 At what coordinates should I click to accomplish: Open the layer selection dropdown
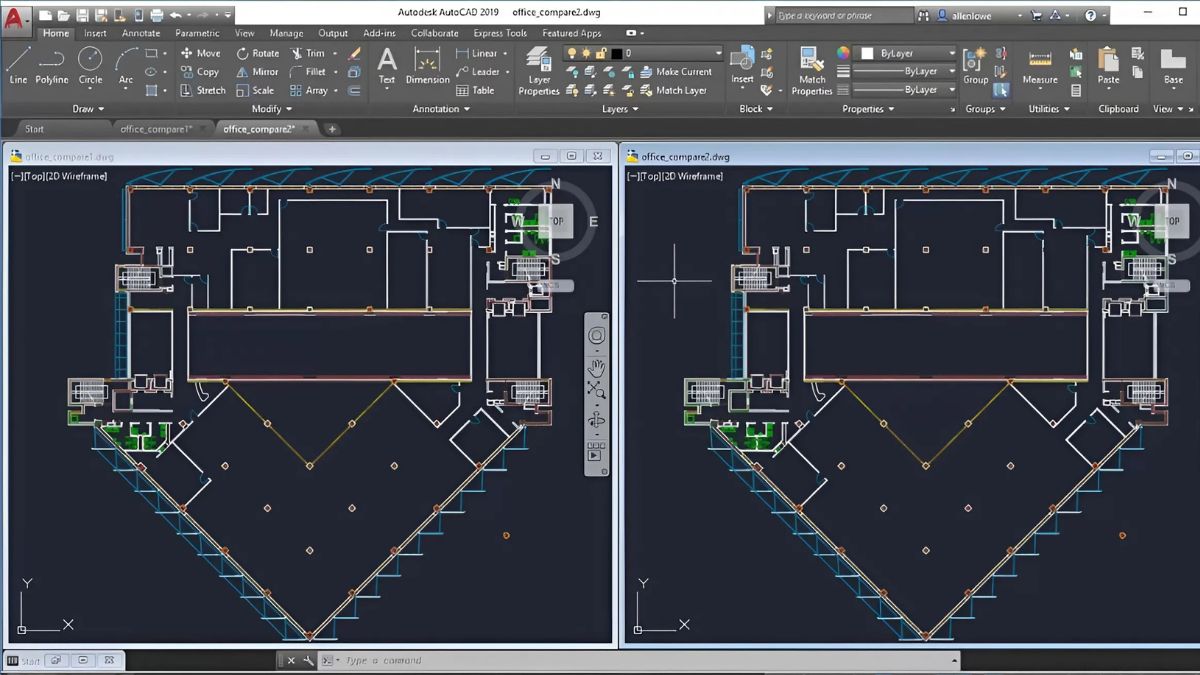tap(720, 52)
